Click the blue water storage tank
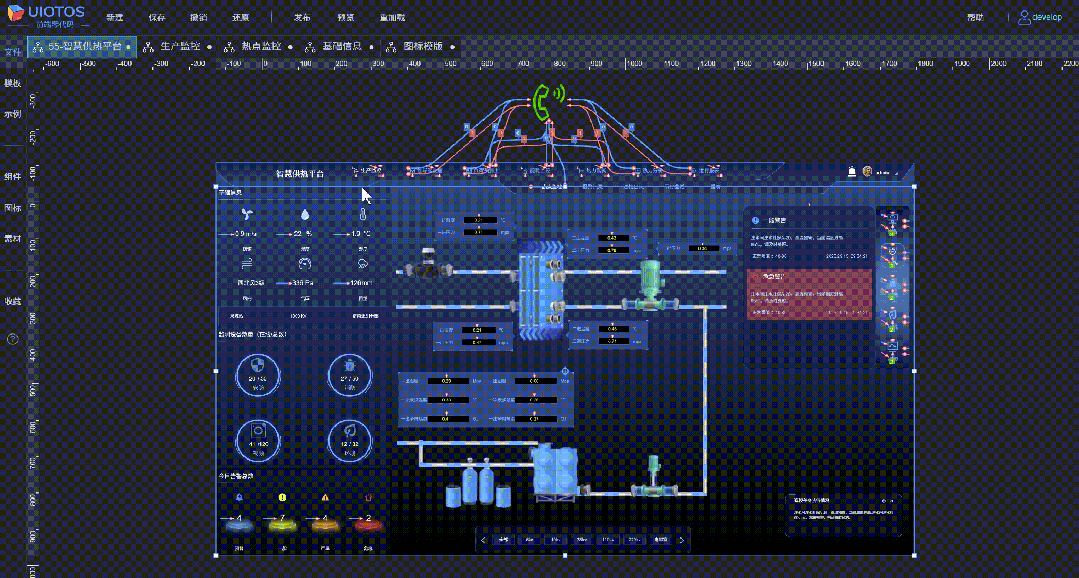1079x578 pixels. [555, 472]
